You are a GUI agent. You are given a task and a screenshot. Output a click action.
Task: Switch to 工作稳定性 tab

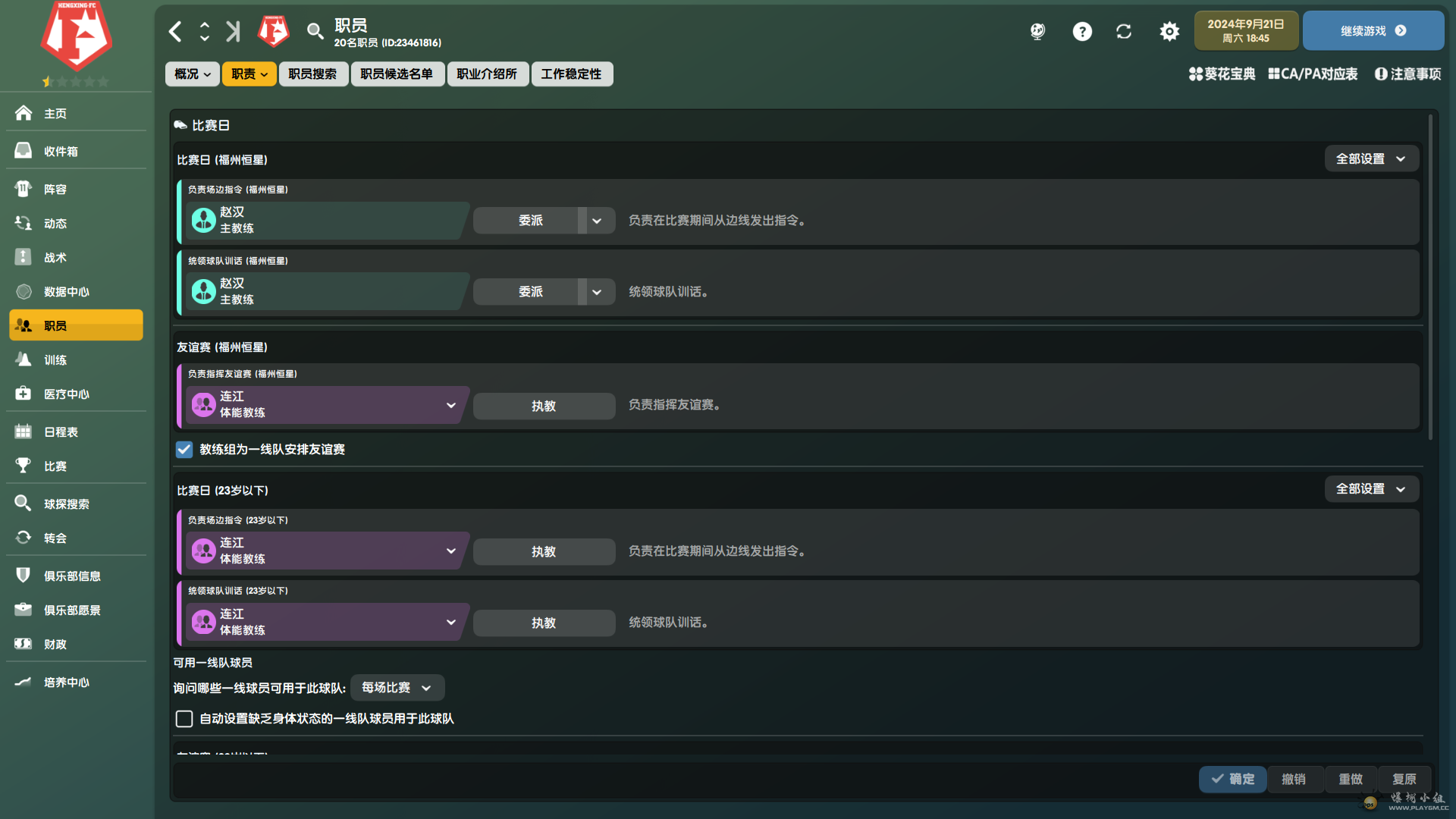(x=571, y=74)
